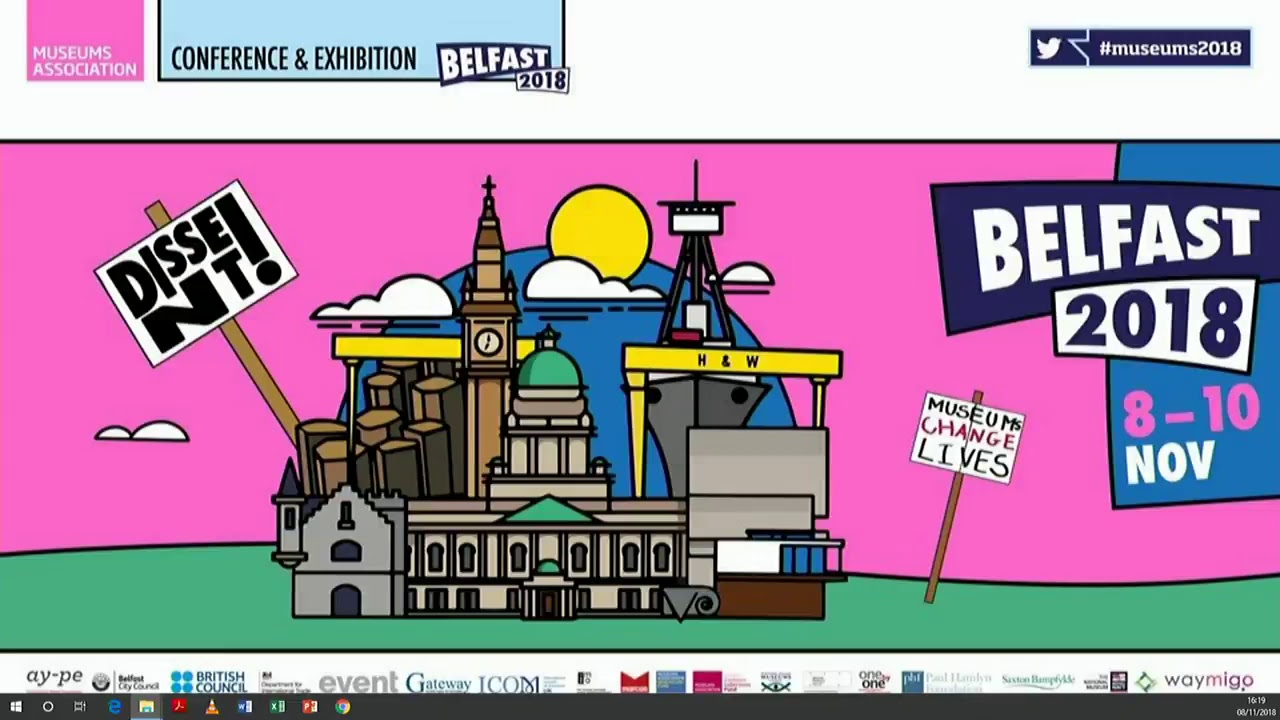Image resolution: width=1280 pixels, height=720 pixels.
Task: Click the H & W crane label
Action: point(728,361)
